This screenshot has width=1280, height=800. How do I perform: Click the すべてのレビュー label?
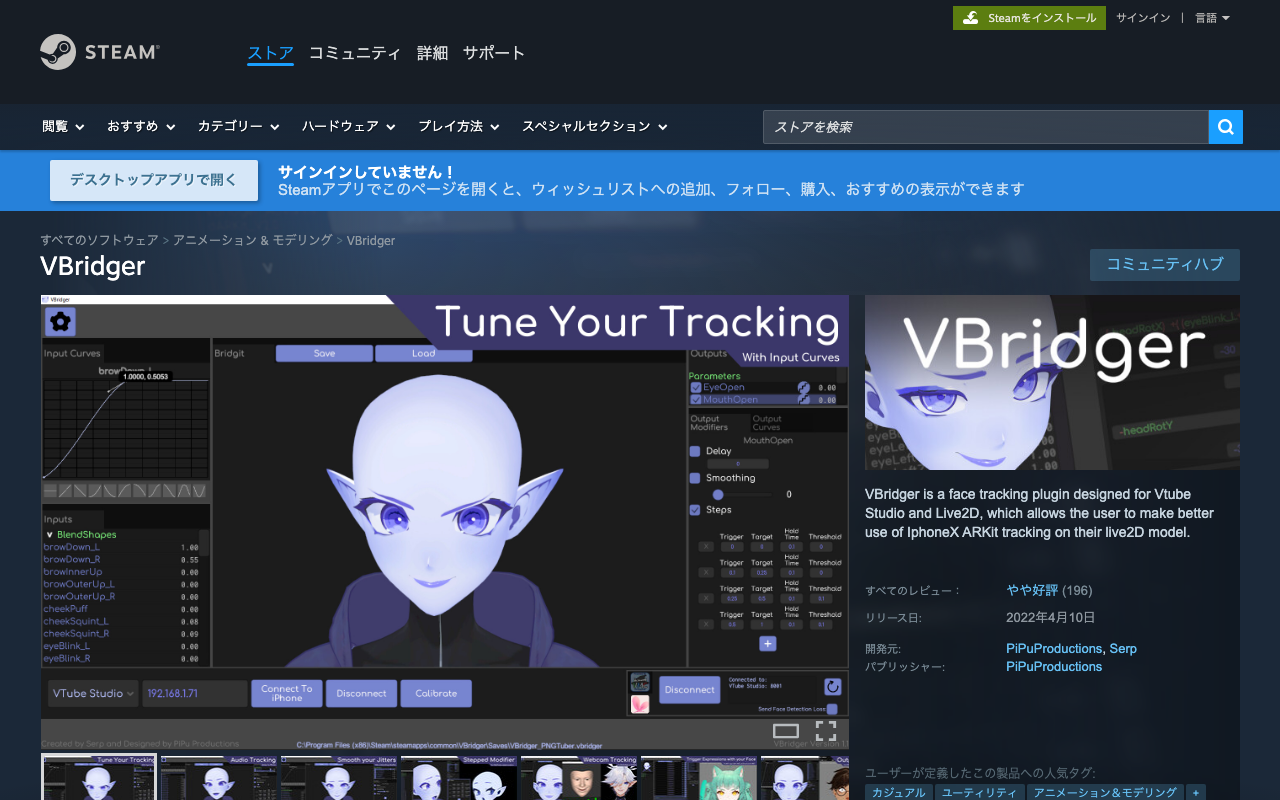(x=912, y=591)
